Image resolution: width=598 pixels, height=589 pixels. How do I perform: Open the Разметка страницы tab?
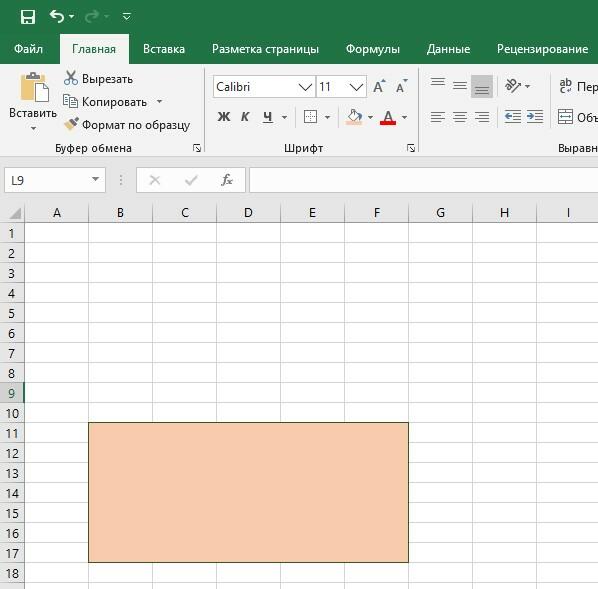coord(265,49)
